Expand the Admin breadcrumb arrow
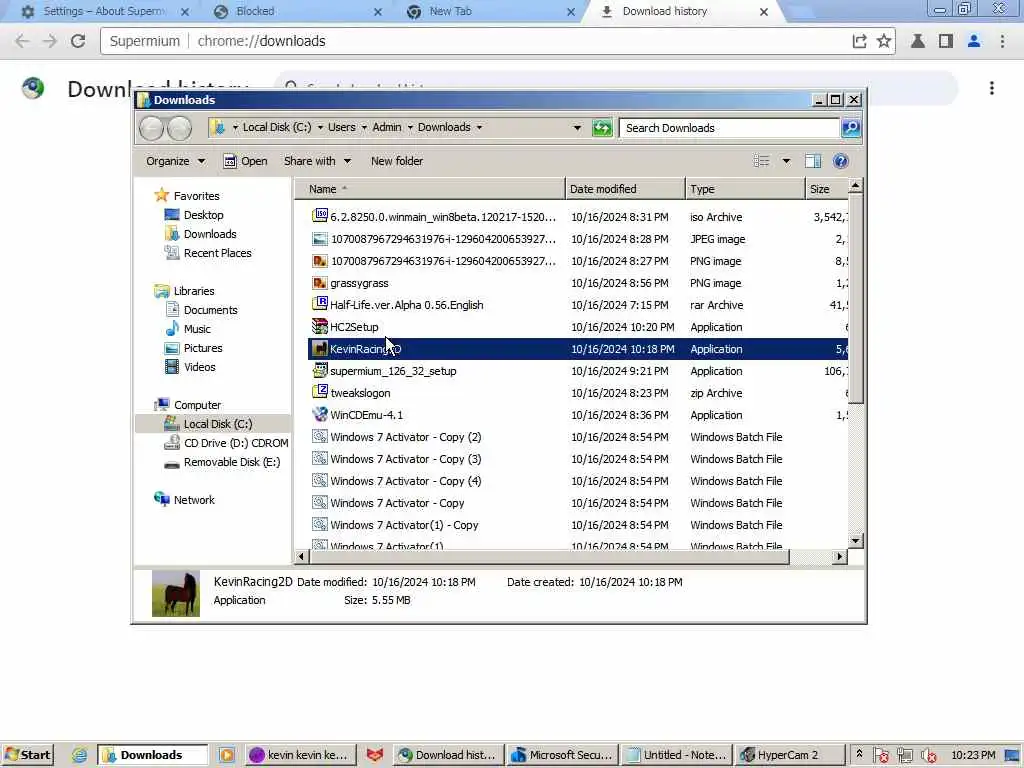The image size is (1024, 768). pyautogui.click(x=410, y=127)
